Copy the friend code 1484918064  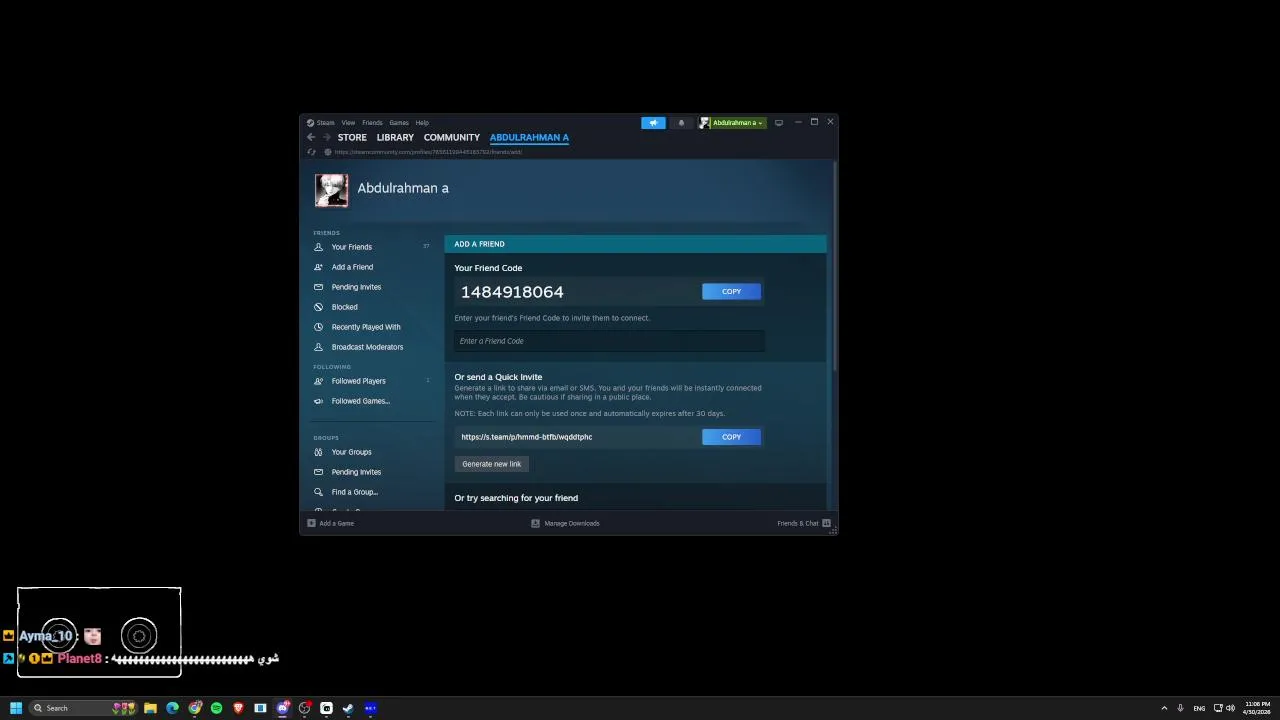pyautogui.click(x=731, y=291)
